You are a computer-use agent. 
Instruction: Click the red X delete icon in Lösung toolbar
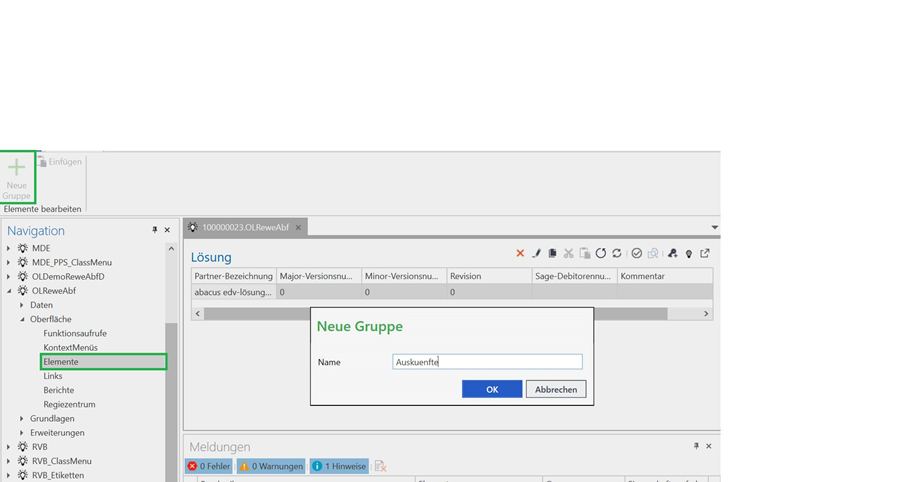(520, 254)
